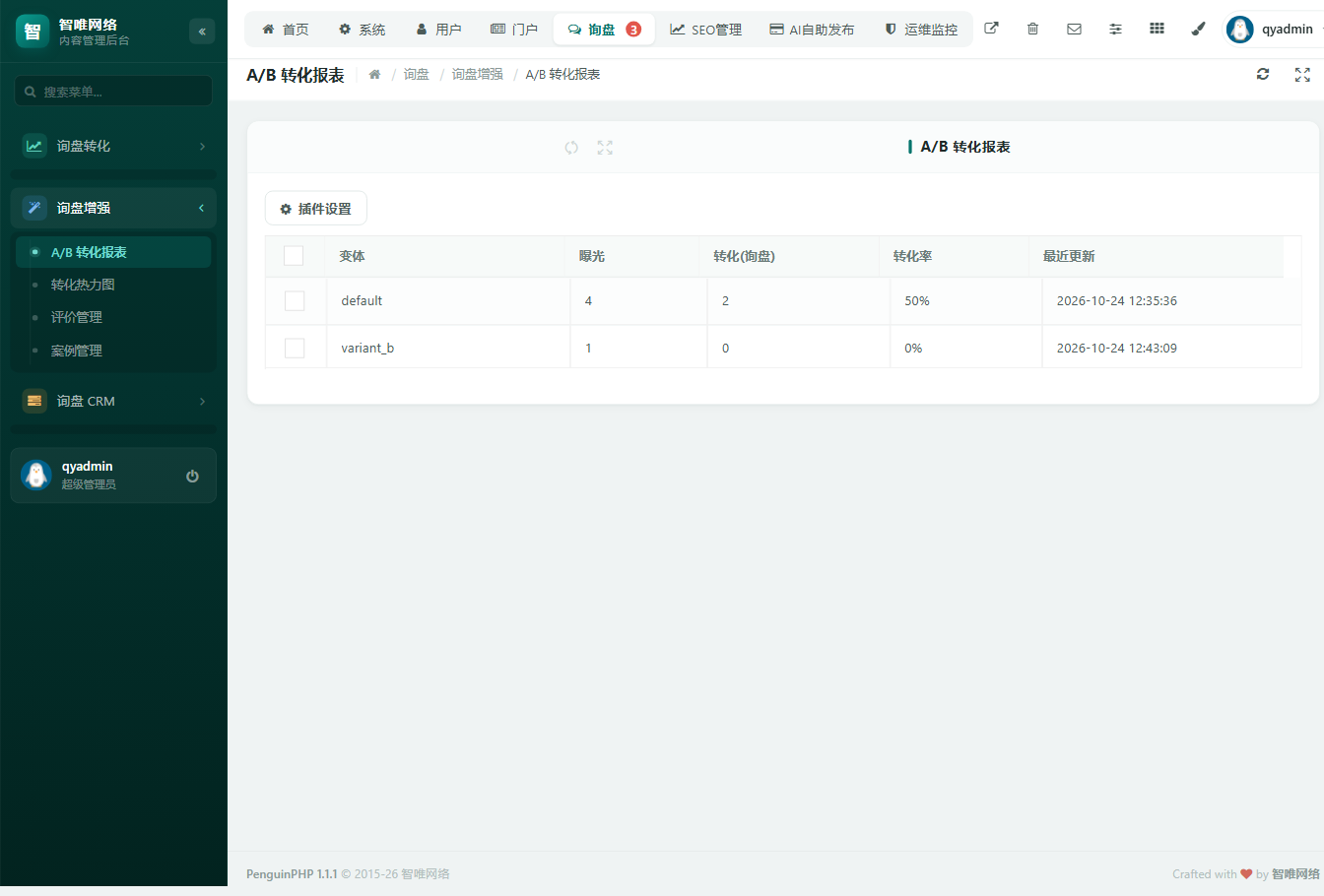
Task: Click the 智唯网络 logo icon
Action: click(33, 32)
